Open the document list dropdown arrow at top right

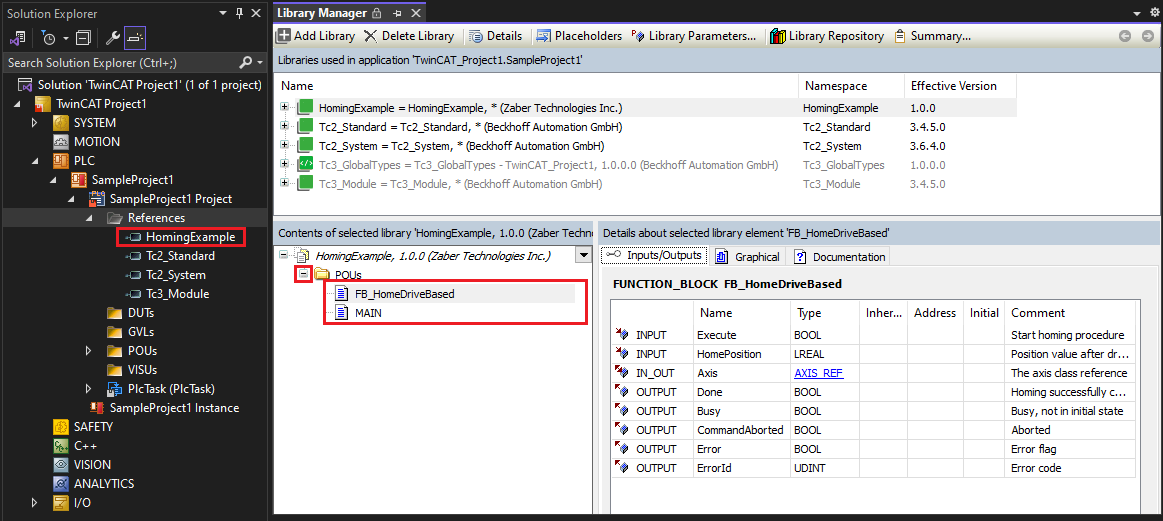(x=1136, y=13)
